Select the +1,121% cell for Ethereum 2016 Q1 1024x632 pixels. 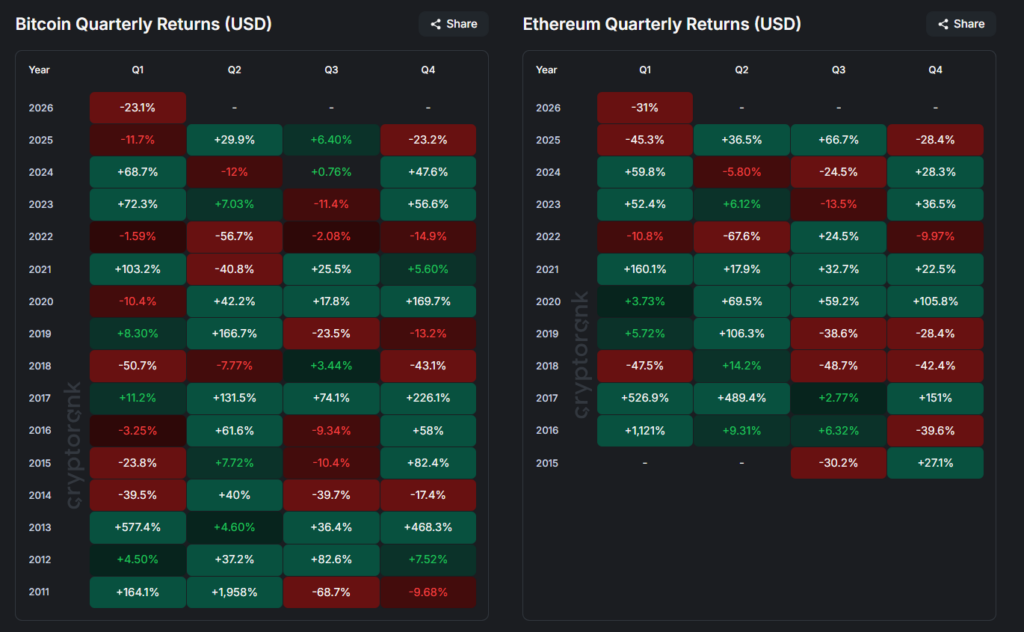tap(645, 431)
